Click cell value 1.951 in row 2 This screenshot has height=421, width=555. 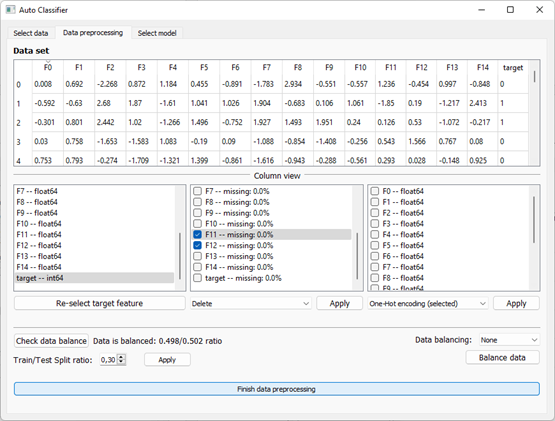(329, 123)
